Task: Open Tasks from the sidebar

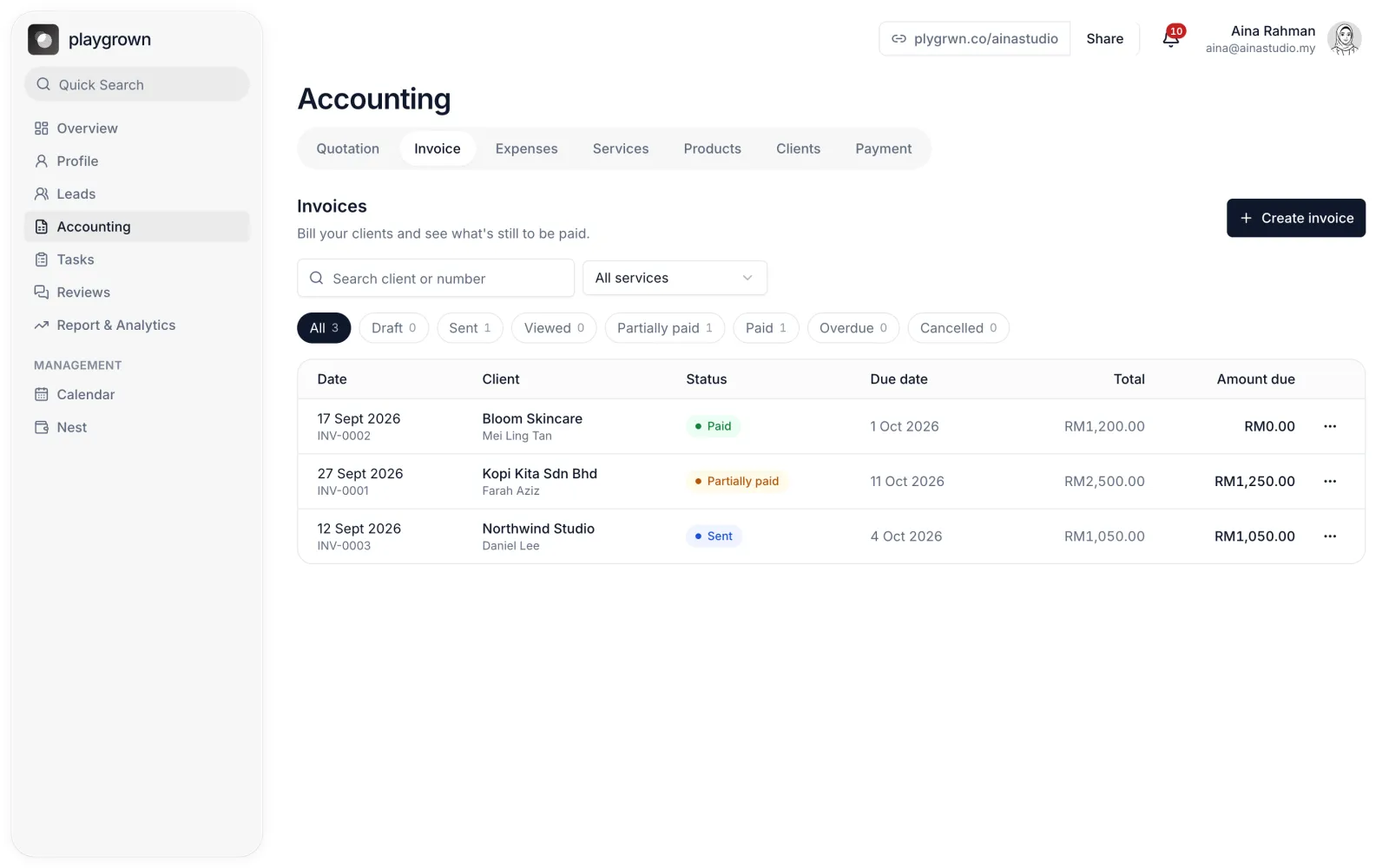Action: click(x=137, y=260)
